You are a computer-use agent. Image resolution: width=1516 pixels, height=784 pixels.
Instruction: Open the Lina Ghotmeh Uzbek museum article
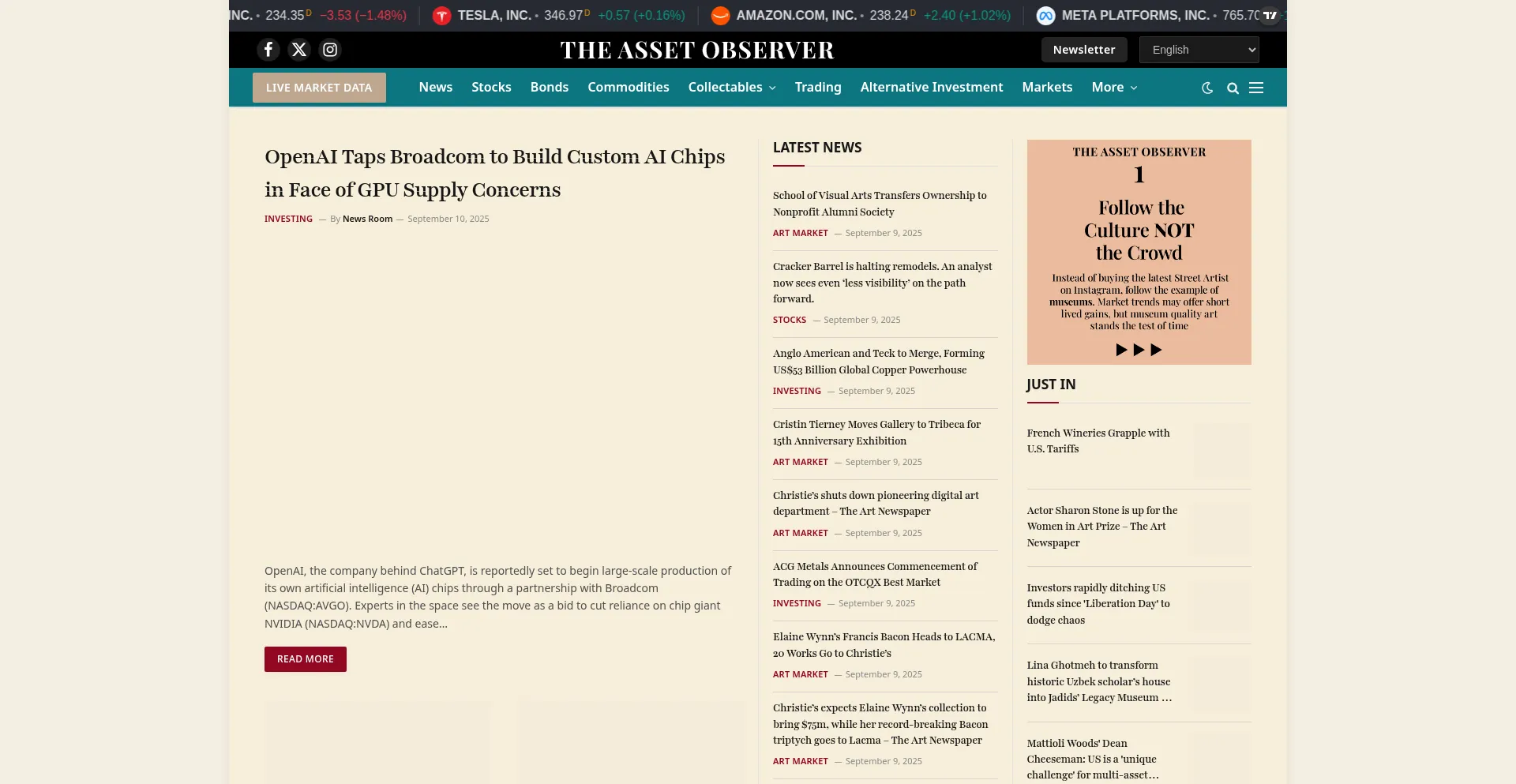[1099, 681]
